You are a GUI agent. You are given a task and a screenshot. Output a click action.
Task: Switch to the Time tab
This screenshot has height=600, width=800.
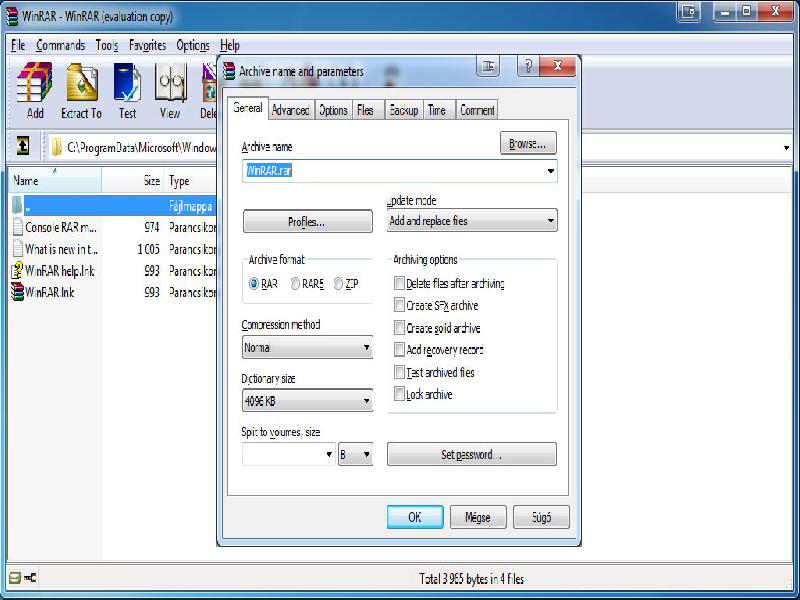pyautogui.click(x=437, y=110)
